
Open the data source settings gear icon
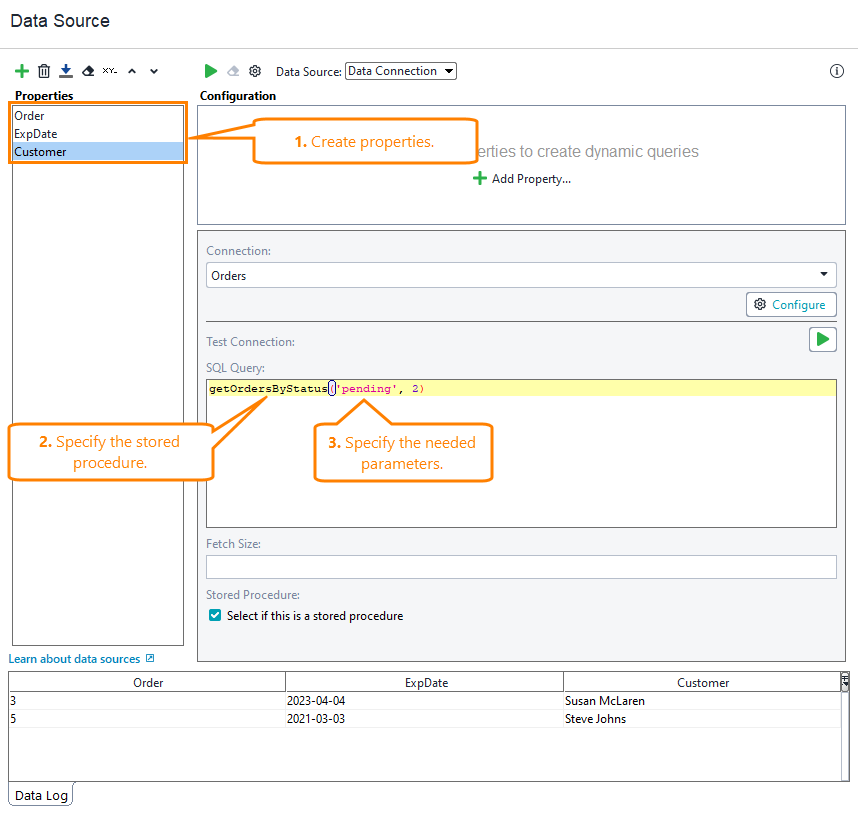(x=255, y=71)
